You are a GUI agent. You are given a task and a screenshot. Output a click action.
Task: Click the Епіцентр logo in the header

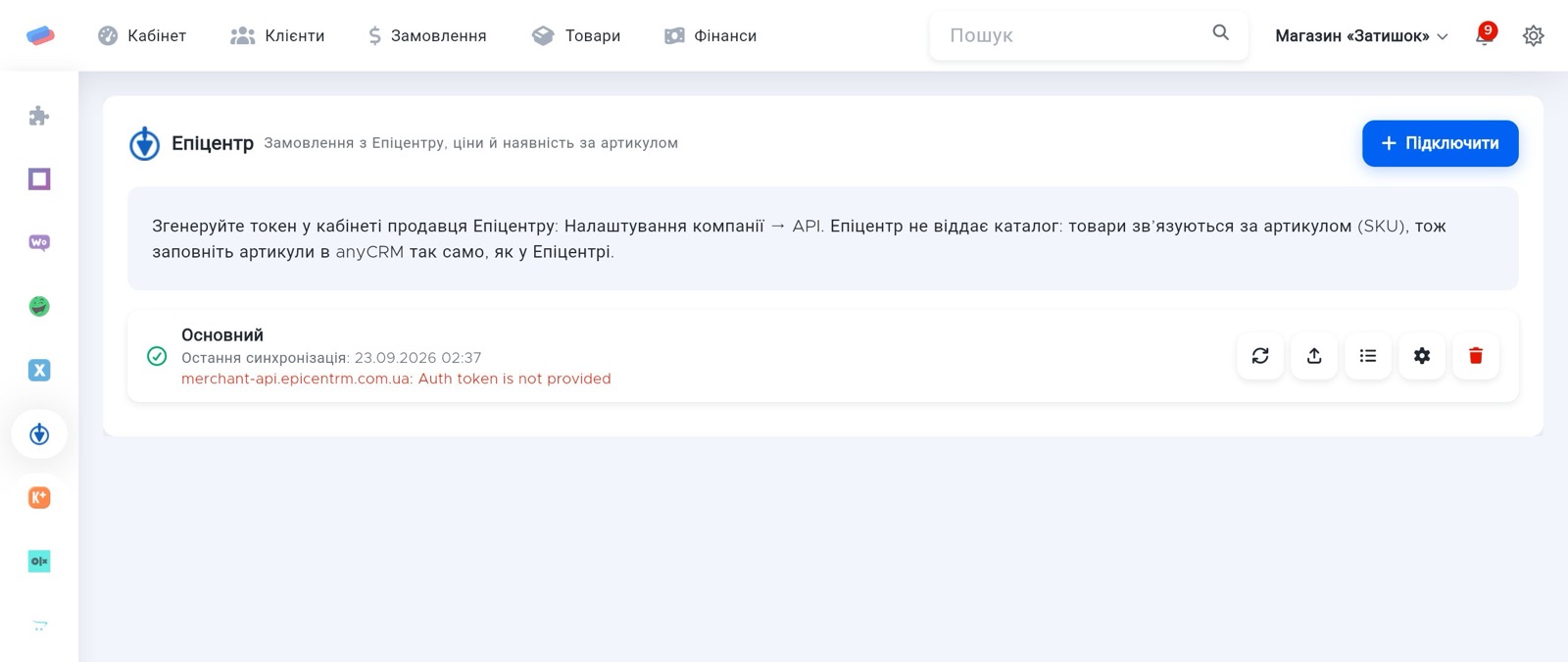144,143
